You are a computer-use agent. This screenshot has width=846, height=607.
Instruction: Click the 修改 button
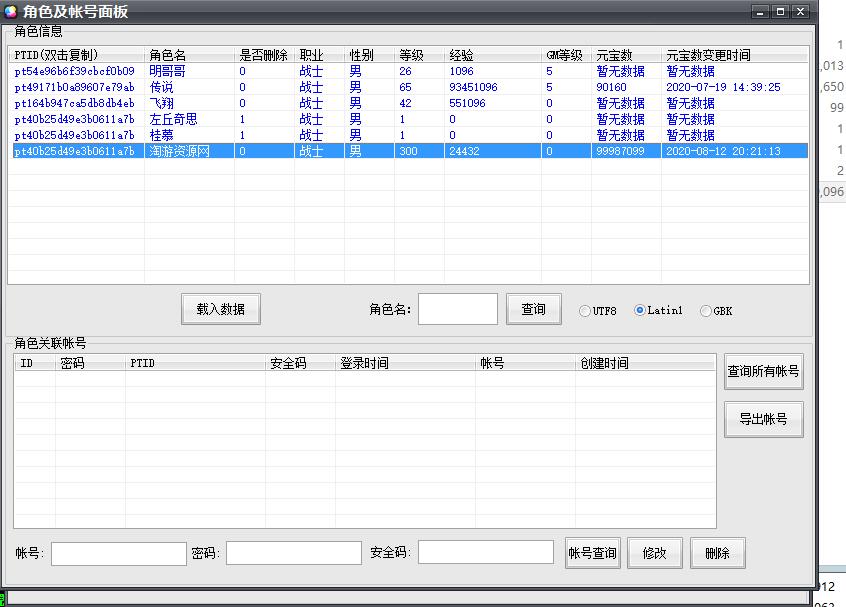click(654, 553)
